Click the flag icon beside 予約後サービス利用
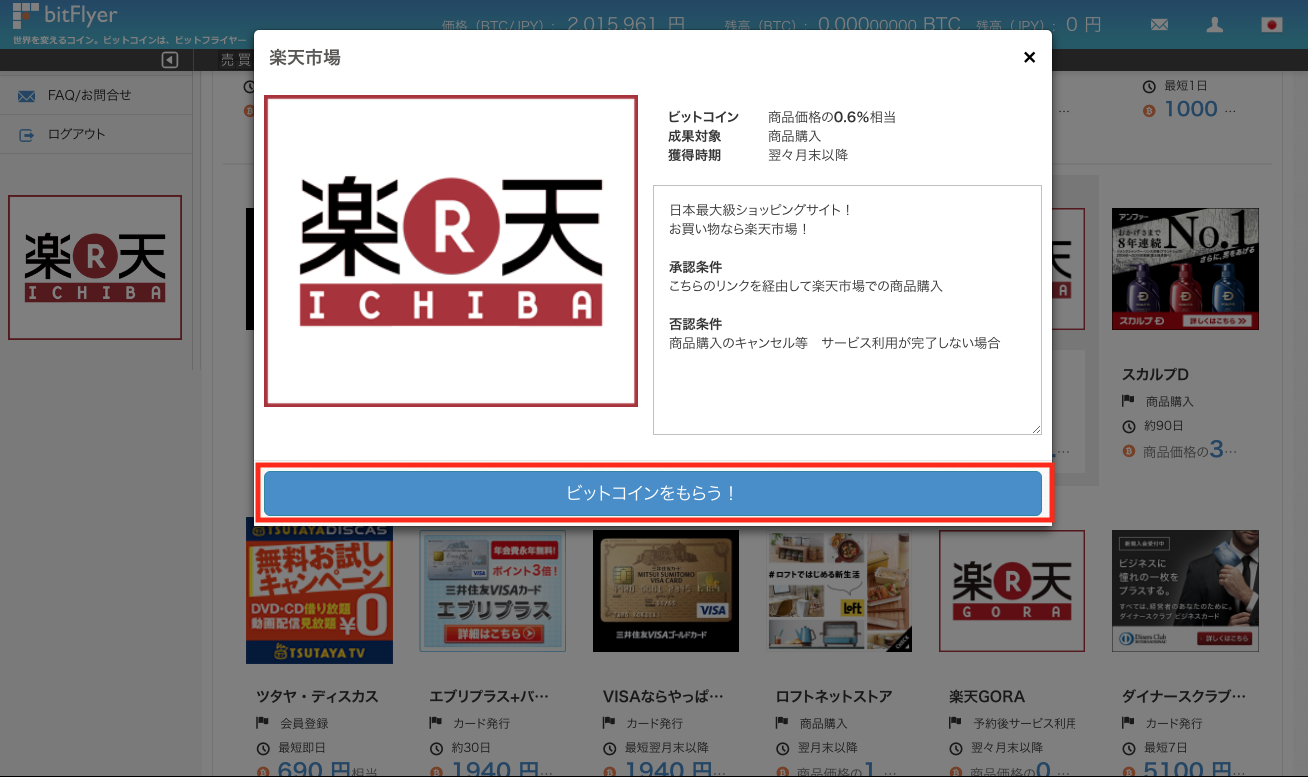Image resolution: width=1308 pixels, height=777 pixels. [x=956, y=723]
